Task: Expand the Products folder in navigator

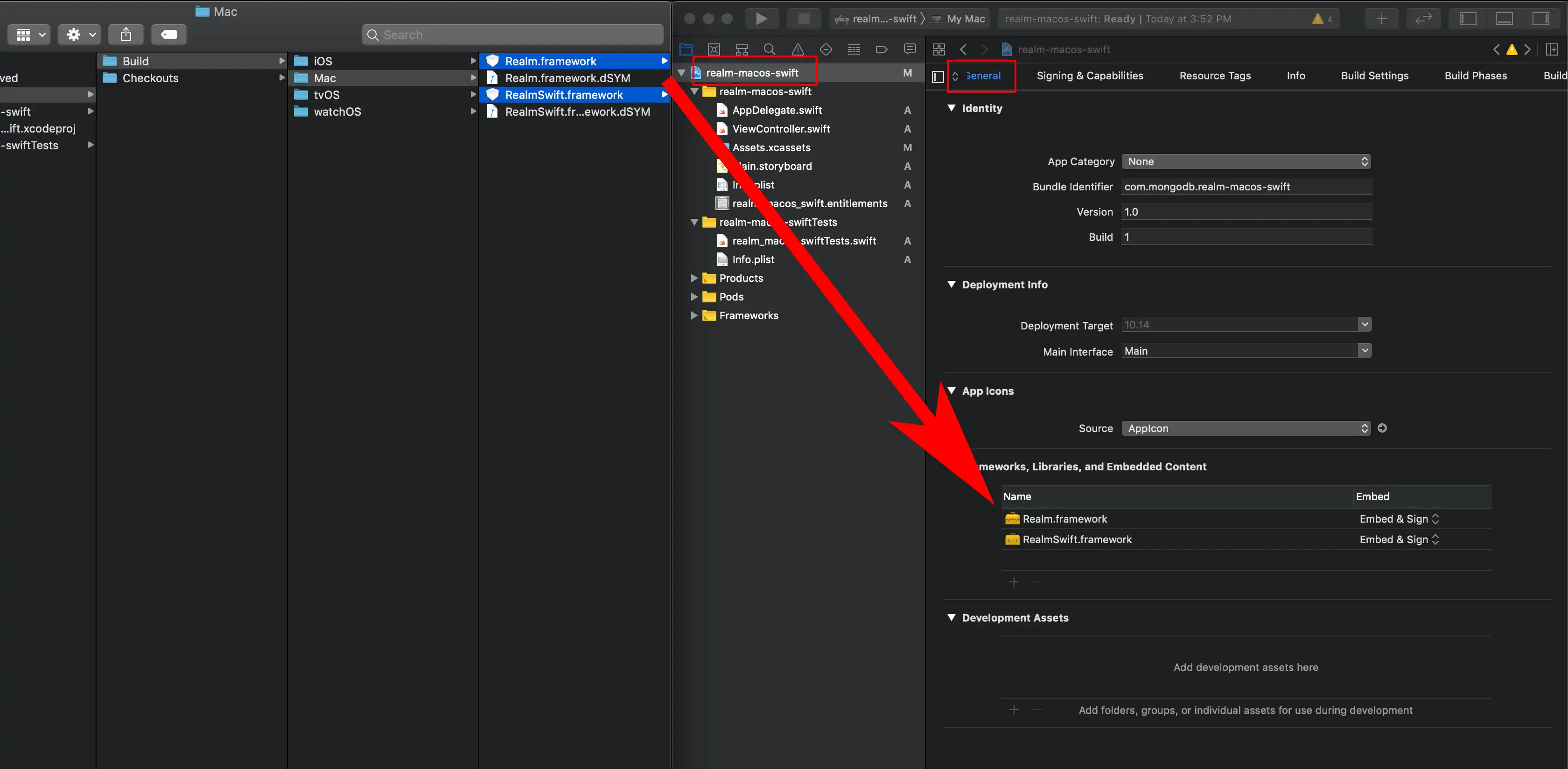Action: click(694, 278)
